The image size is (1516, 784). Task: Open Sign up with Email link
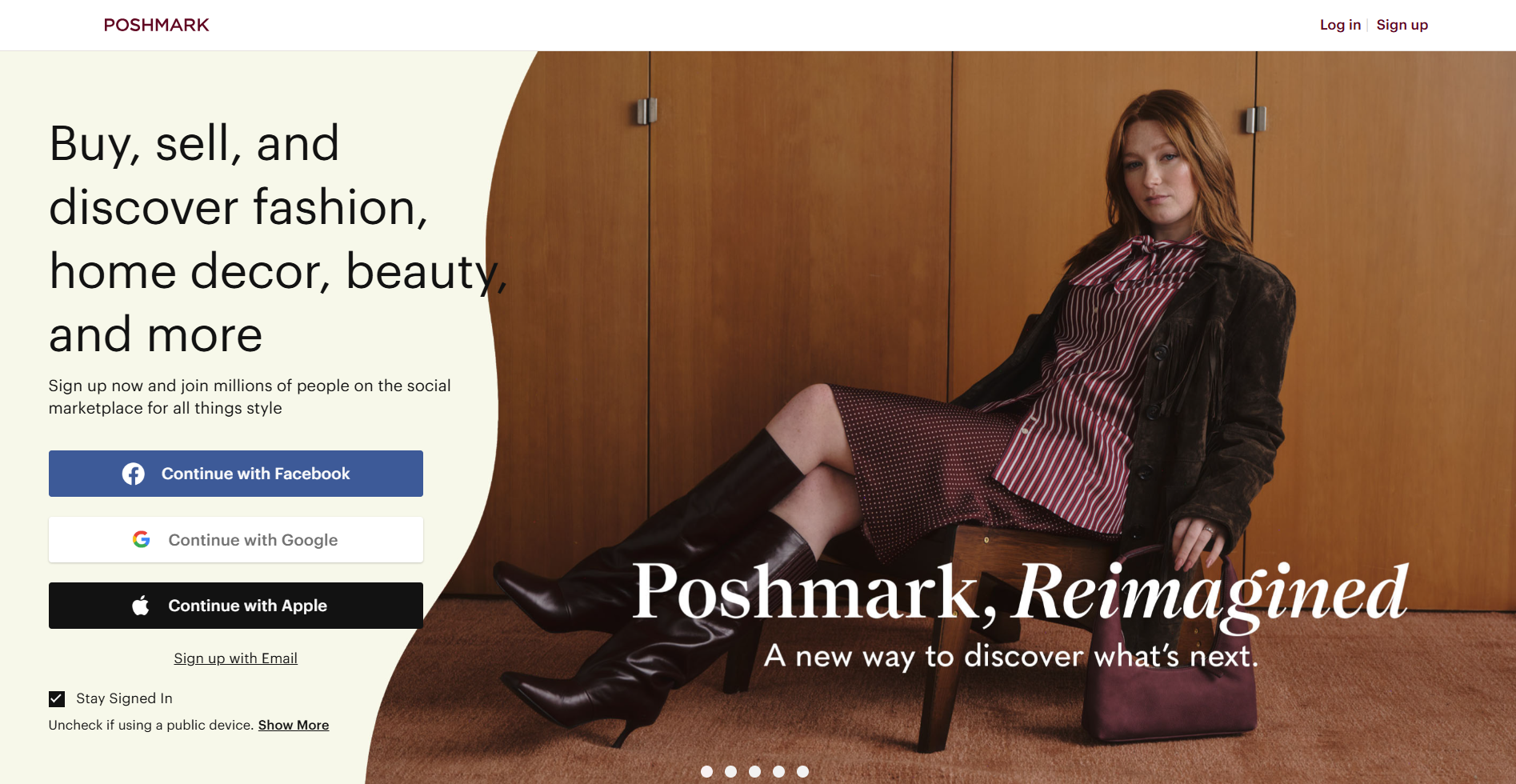pos(236,658)
